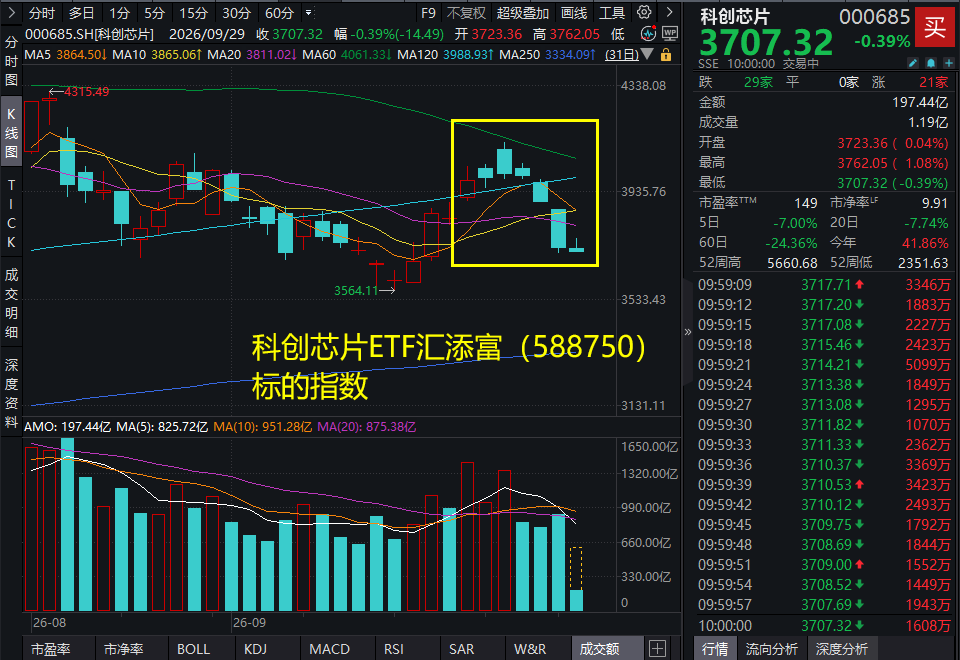The width and height of the screenshot is (960, 660).
Task: Click the 市盈率TTM value 149
Action: [805, 203]
